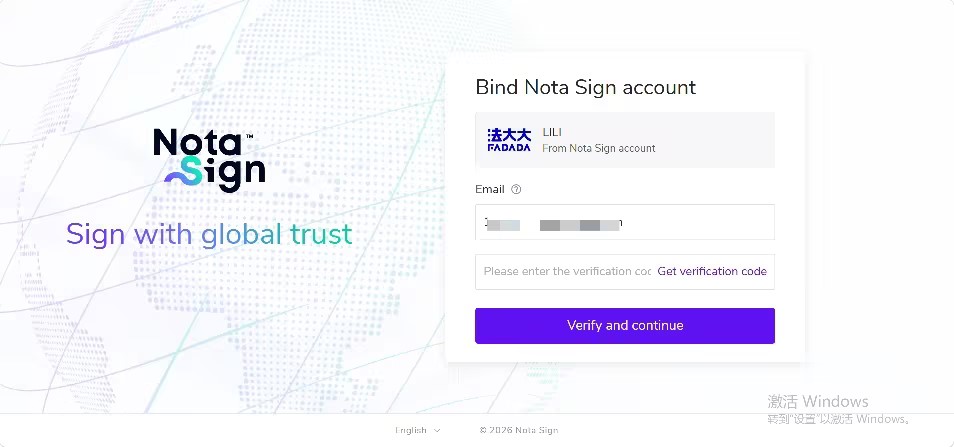Screen dimensions: 954x447
Task: Click the Bind Nota Sign account heading
Action: (585, 87)
